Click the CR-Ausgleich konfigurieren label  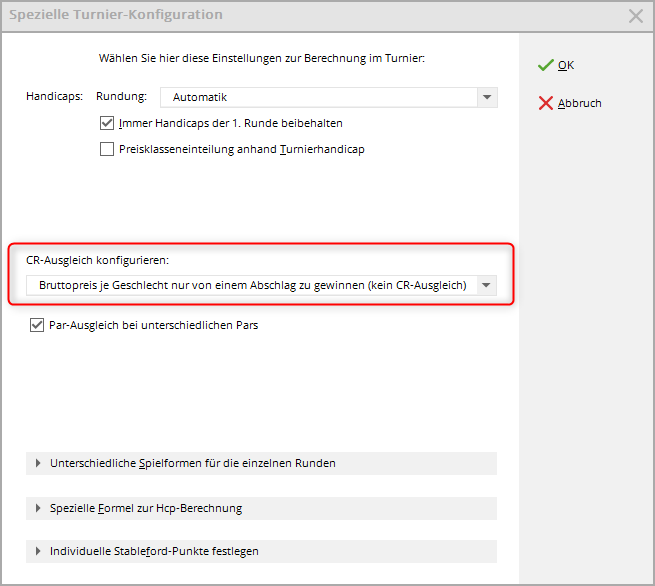[97, 260]
